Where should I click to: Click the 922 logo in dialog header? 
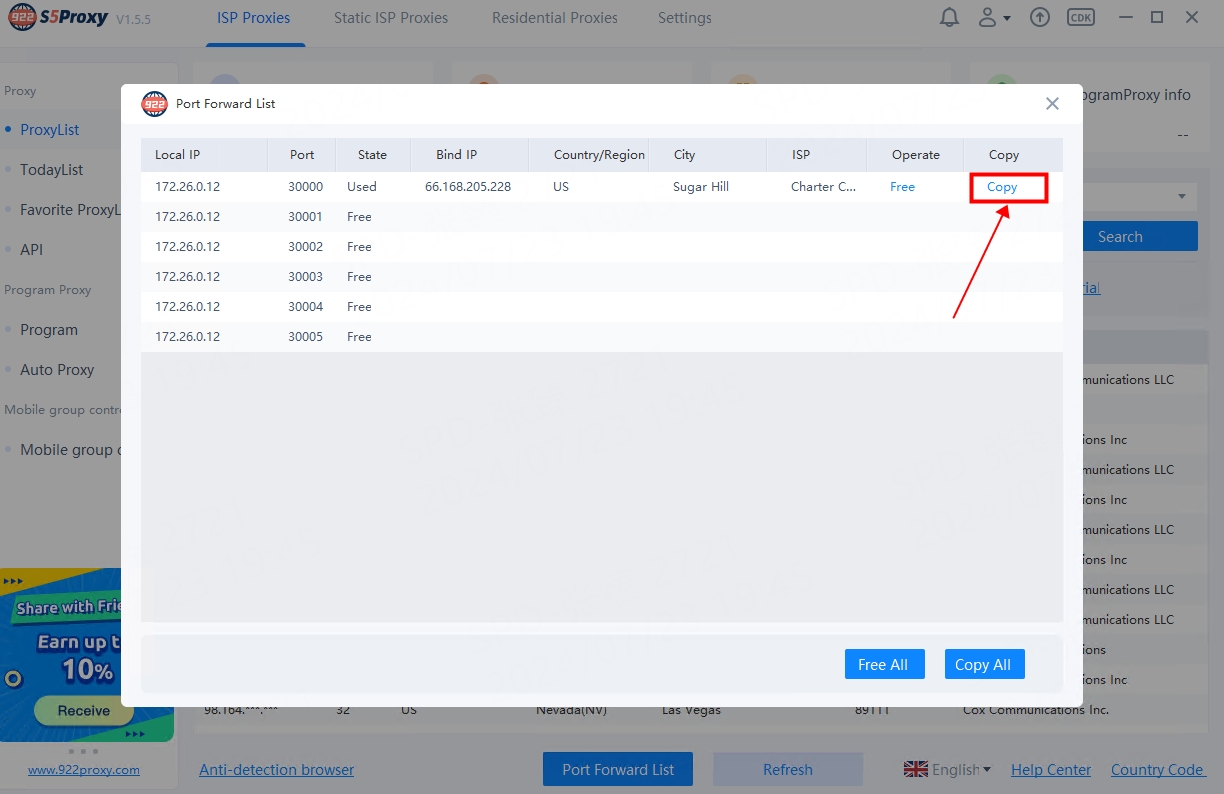click(x=154, y=104)
